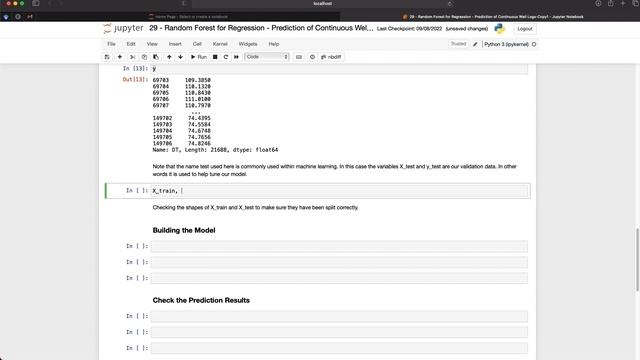
Task: Click the Last Checkpoint date text
Action: pos(409,29)
